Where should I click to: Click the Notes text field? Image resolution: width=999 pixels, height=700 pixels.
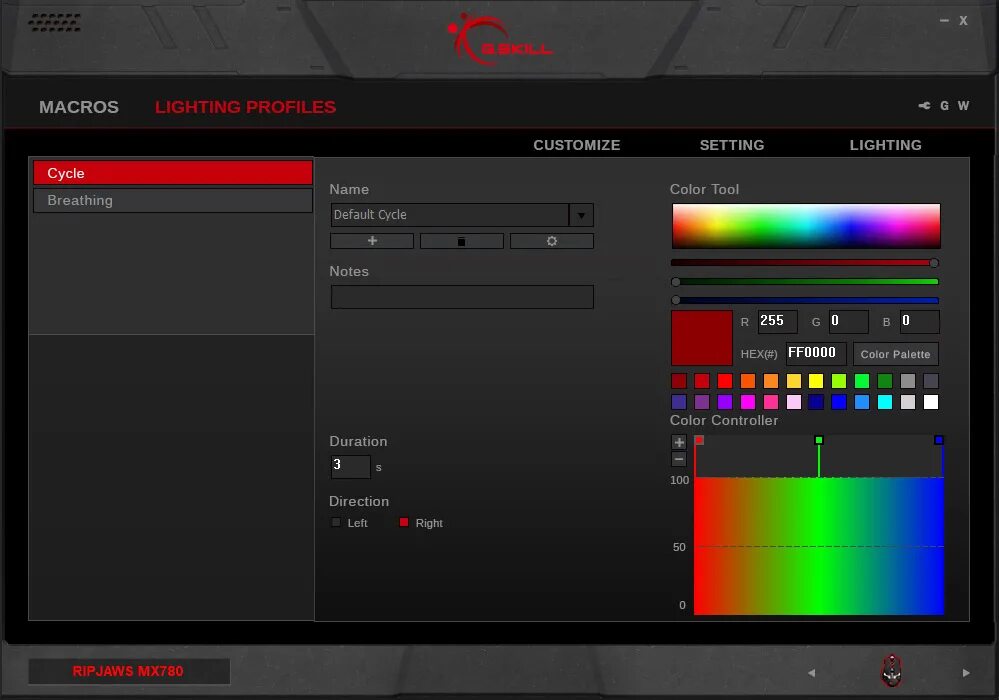point(462,297)
